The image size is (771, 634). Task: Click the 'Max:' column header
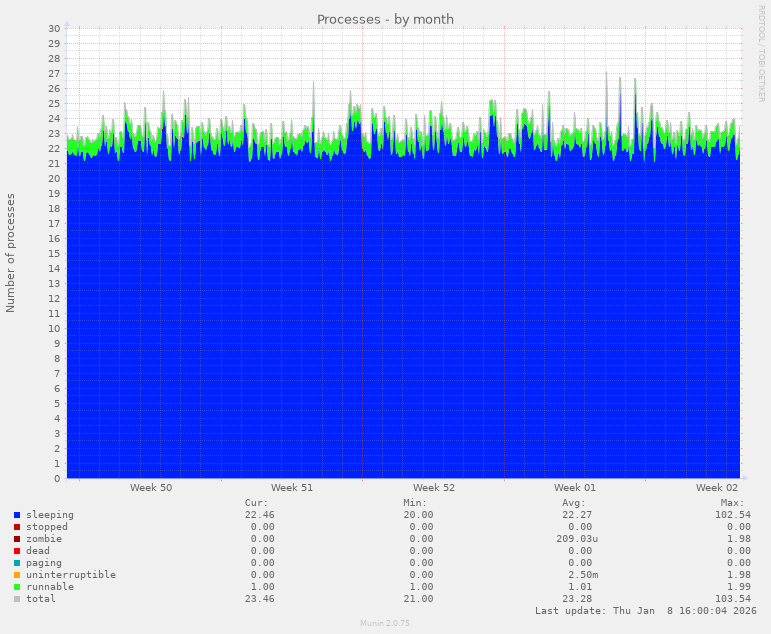pos(732,503)
